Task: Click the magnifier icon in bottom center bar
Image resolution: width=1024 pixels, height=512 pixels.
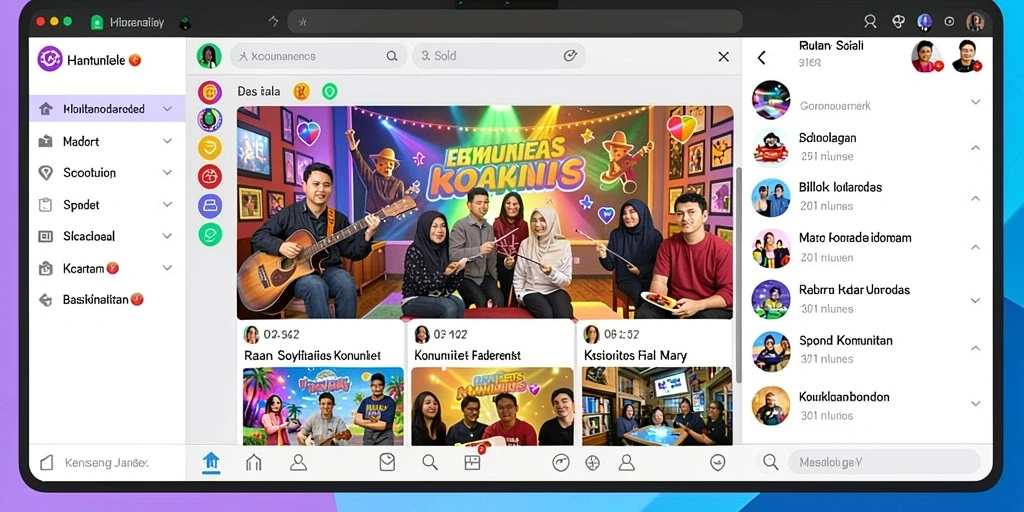Action: pyautogui.click(x=430, y=462)
